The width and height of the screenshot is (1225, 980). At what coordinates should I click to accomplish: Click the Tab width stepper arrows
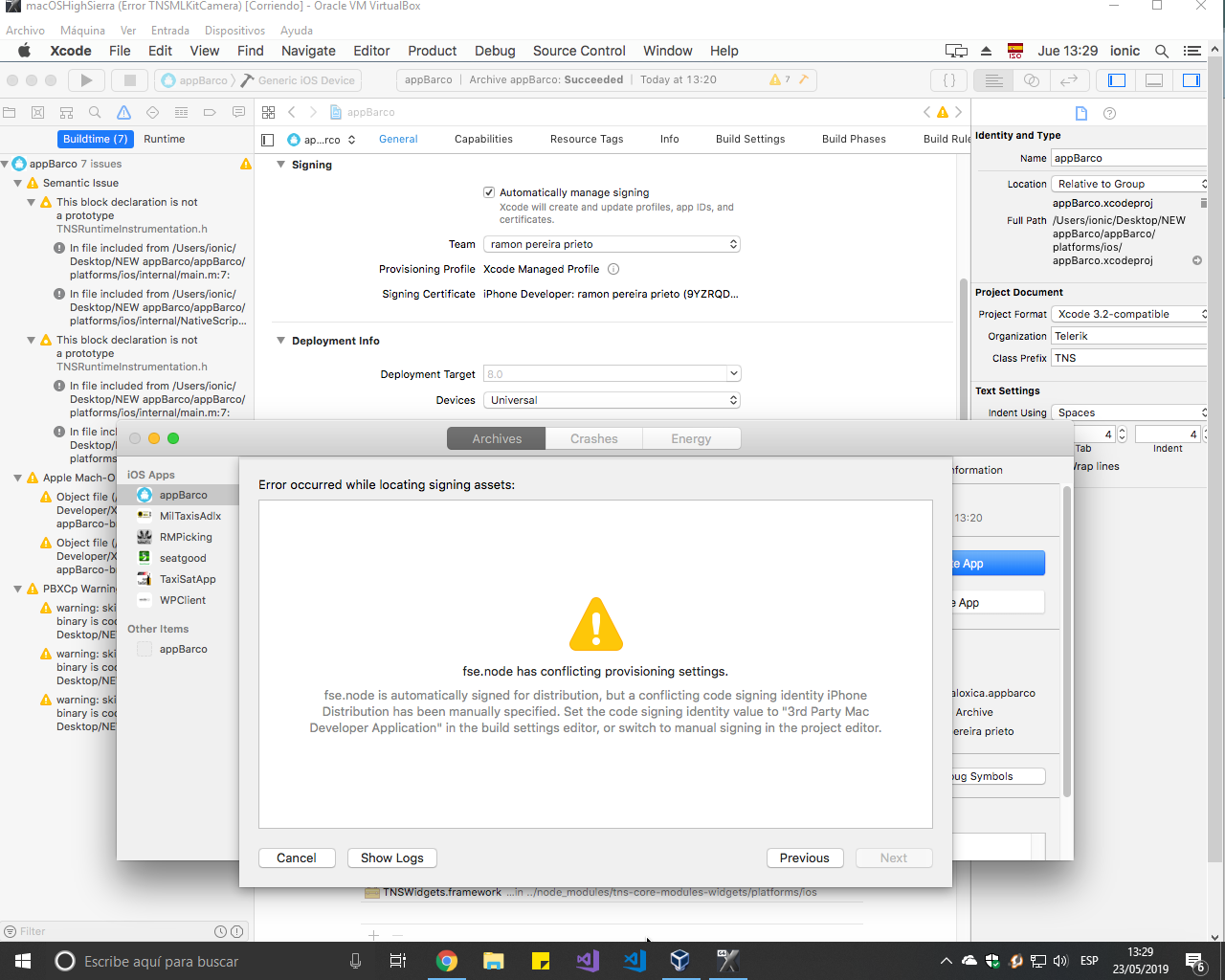coord(1123,434)
